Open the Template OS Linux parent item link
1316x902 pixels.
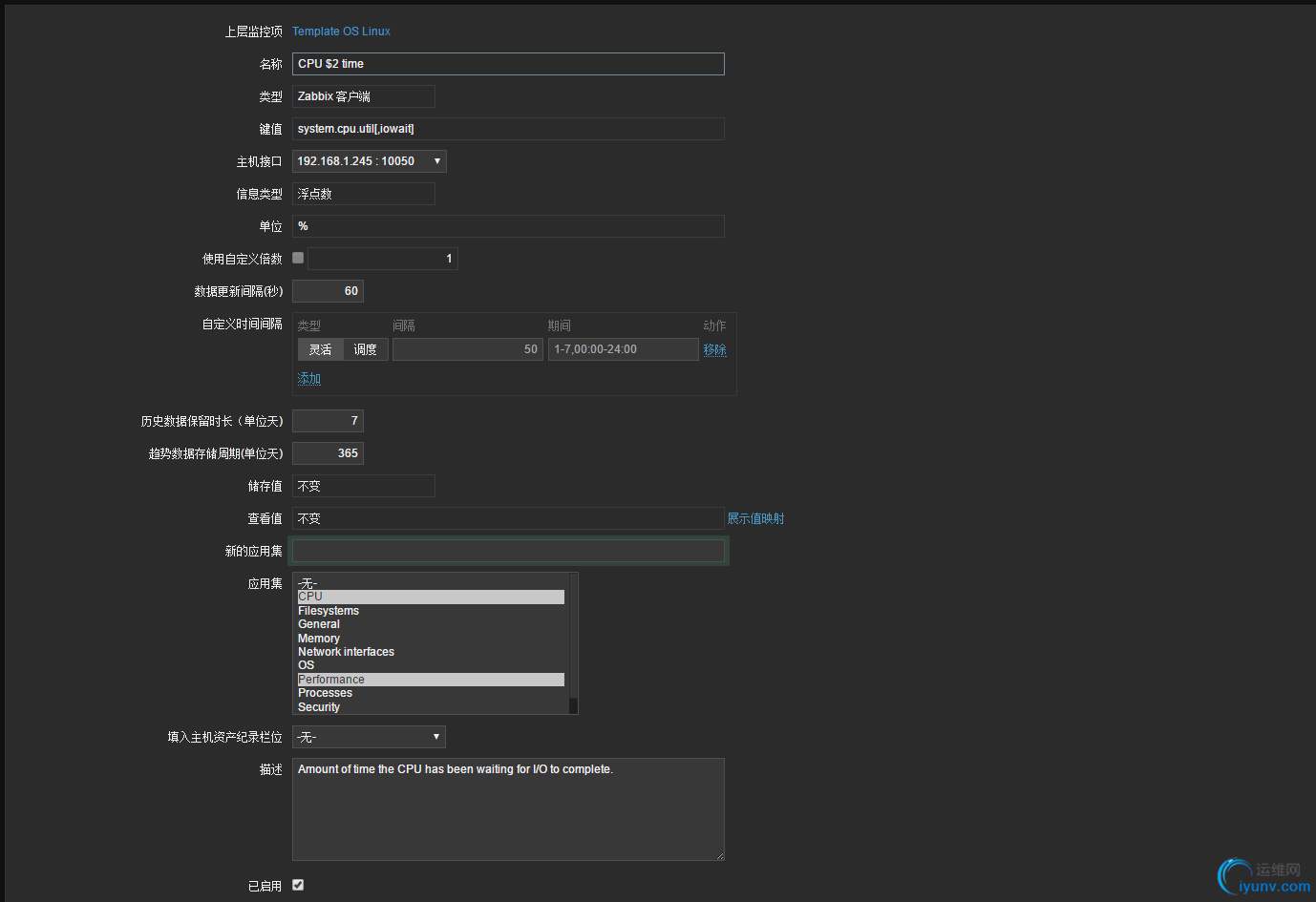tap(341, 31)
